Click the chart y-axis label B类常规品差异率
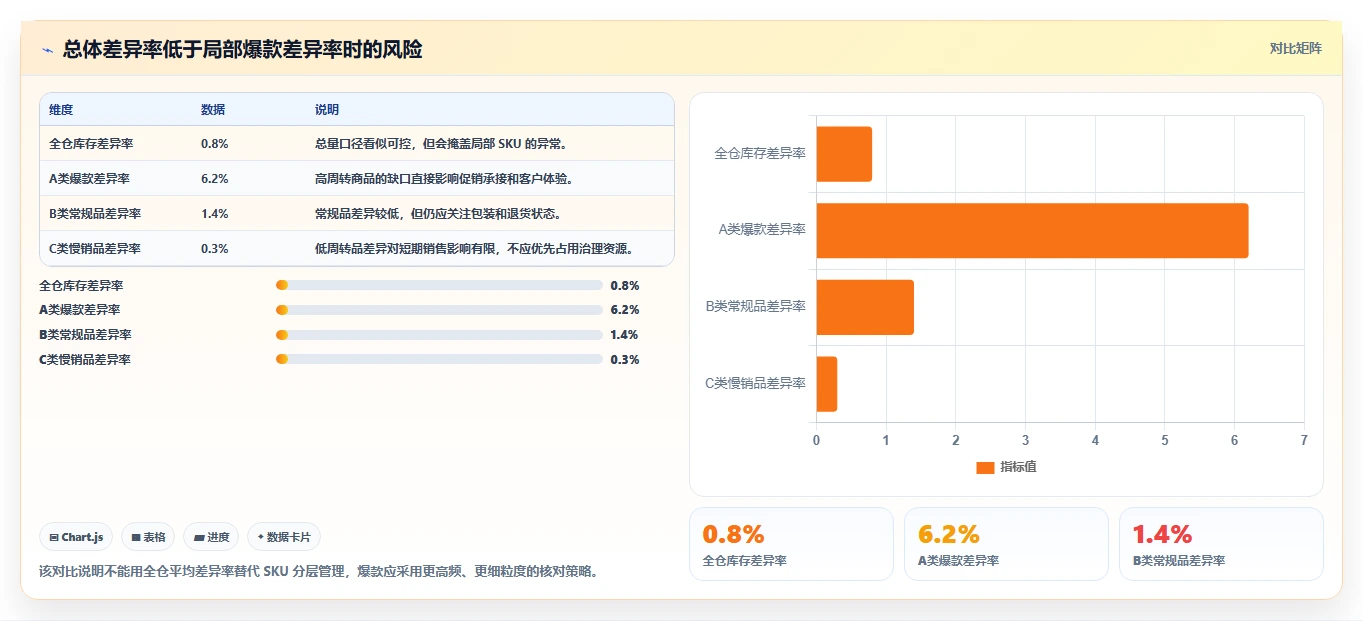The image size is (1363, 621). 756,307
